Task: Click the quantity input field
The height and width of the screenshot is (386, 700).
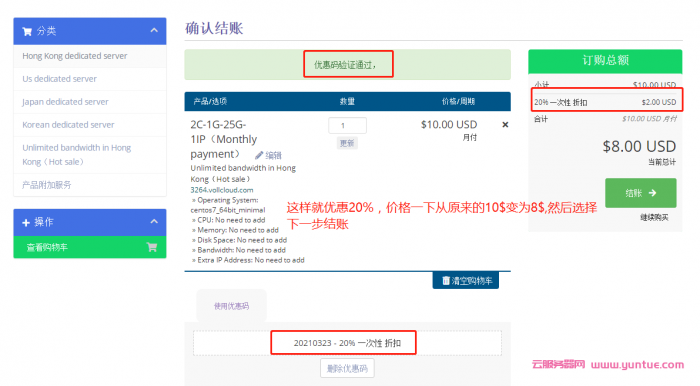Action: click(x=347, y=125)
